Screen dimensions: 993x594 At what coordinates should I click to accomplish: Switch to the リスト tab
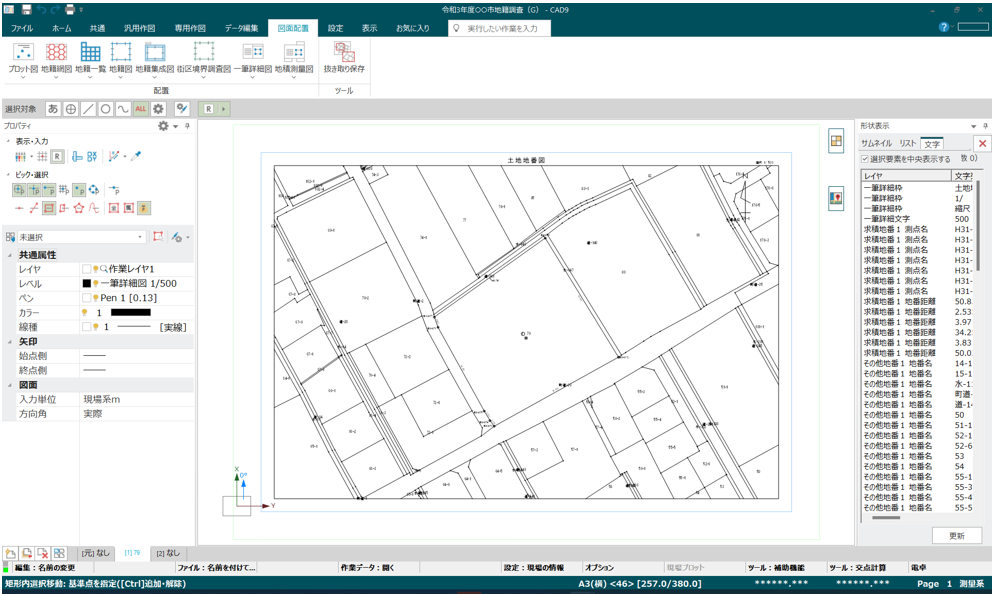tap(908, 143)
